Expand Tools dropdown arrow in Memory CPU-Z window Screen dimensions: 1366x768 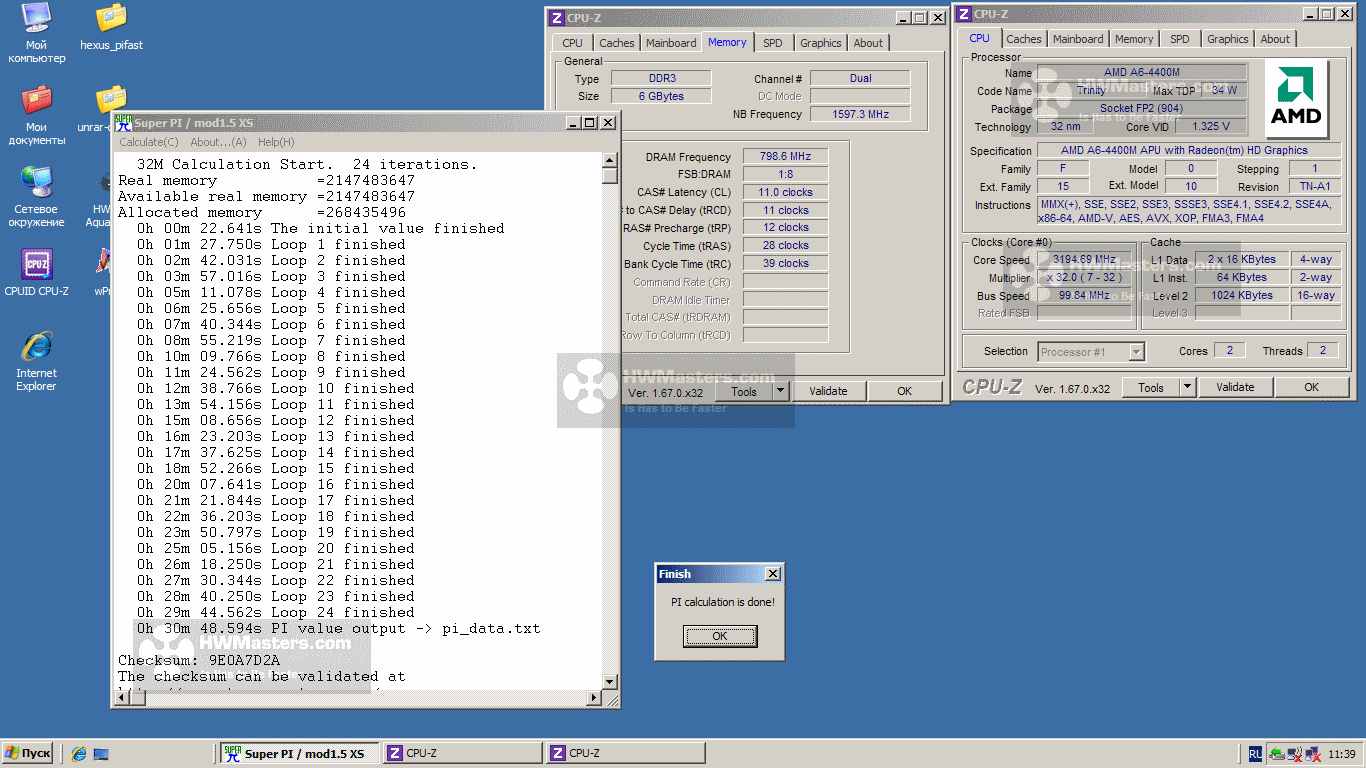tap(781, 391)
